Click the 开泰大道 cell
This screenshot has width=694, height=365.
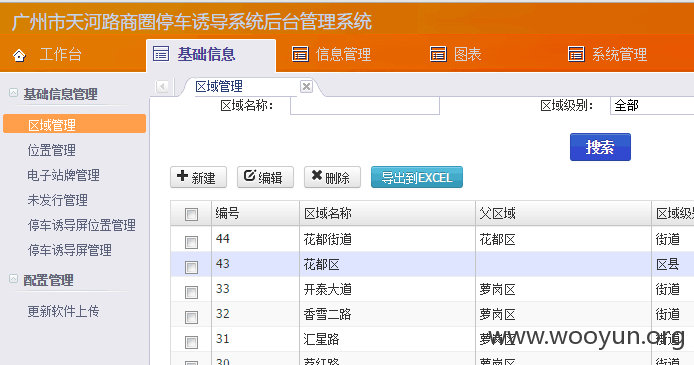click(x=388, y=289)
